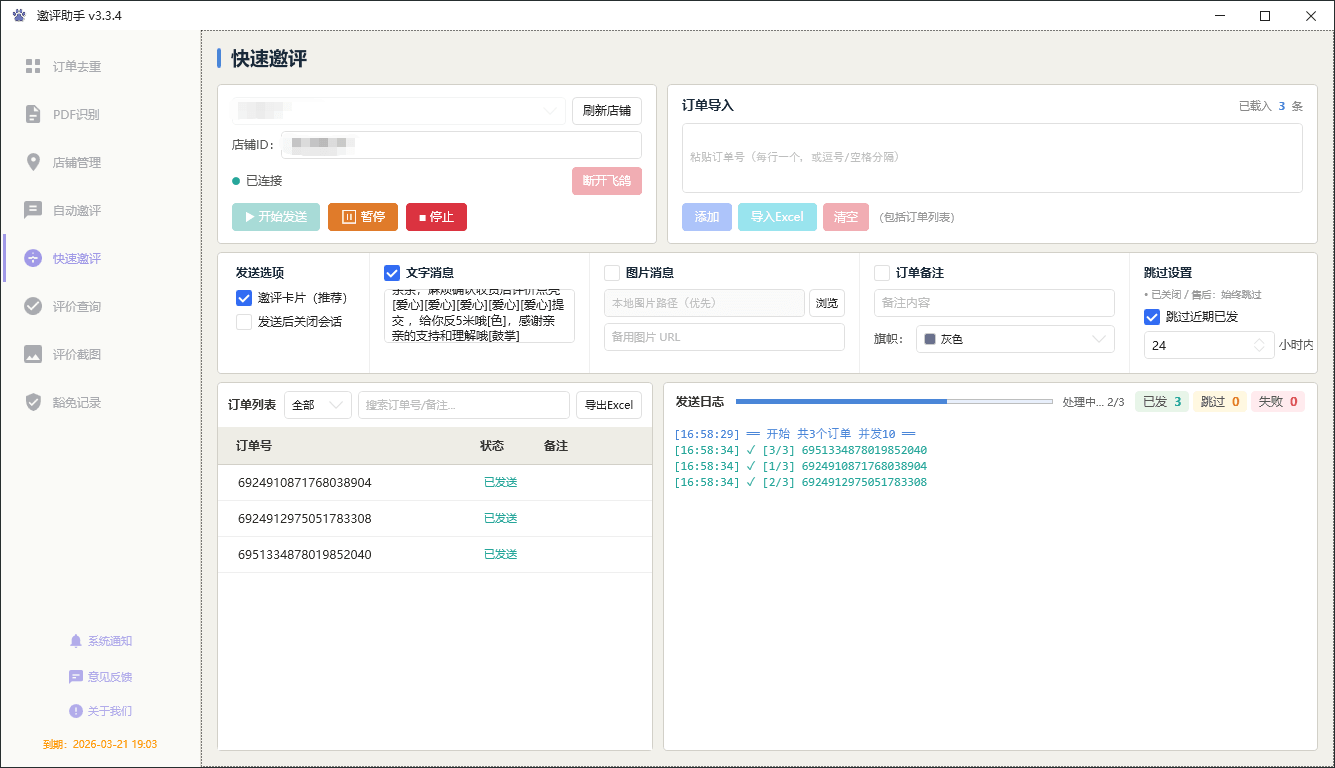This screenshot has height=768, width=1335.
Task: Click the send log progress bar
Action: (x=894, y=402)
